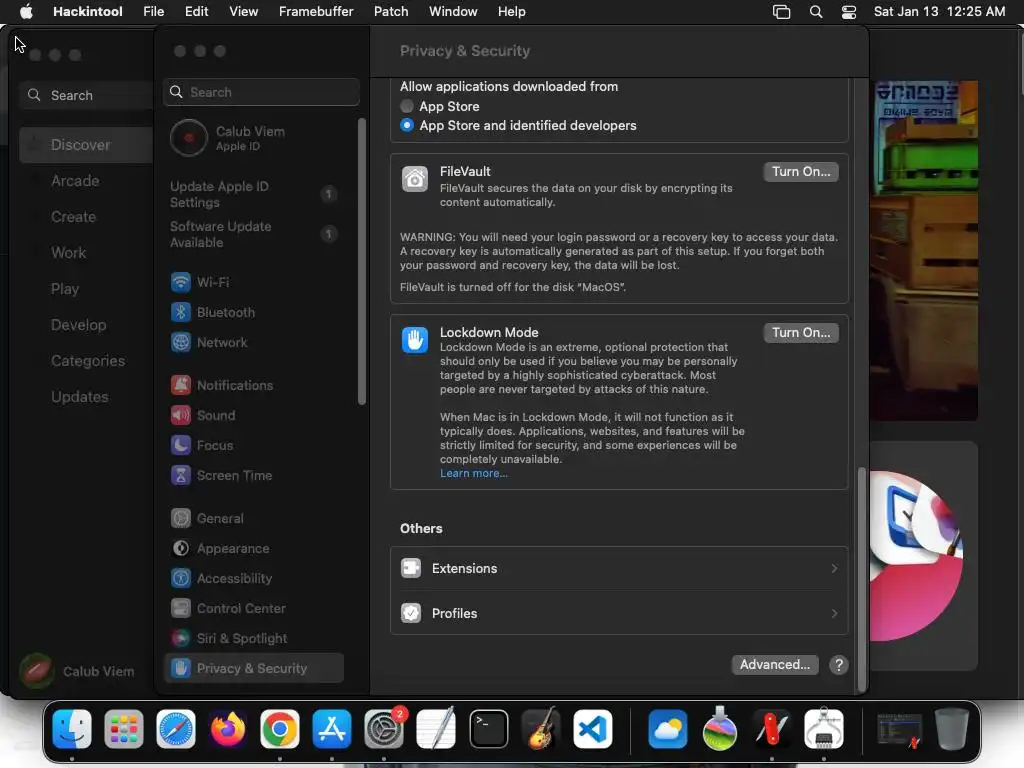Open Appearance icon in sidebar

tap(180, 549)
